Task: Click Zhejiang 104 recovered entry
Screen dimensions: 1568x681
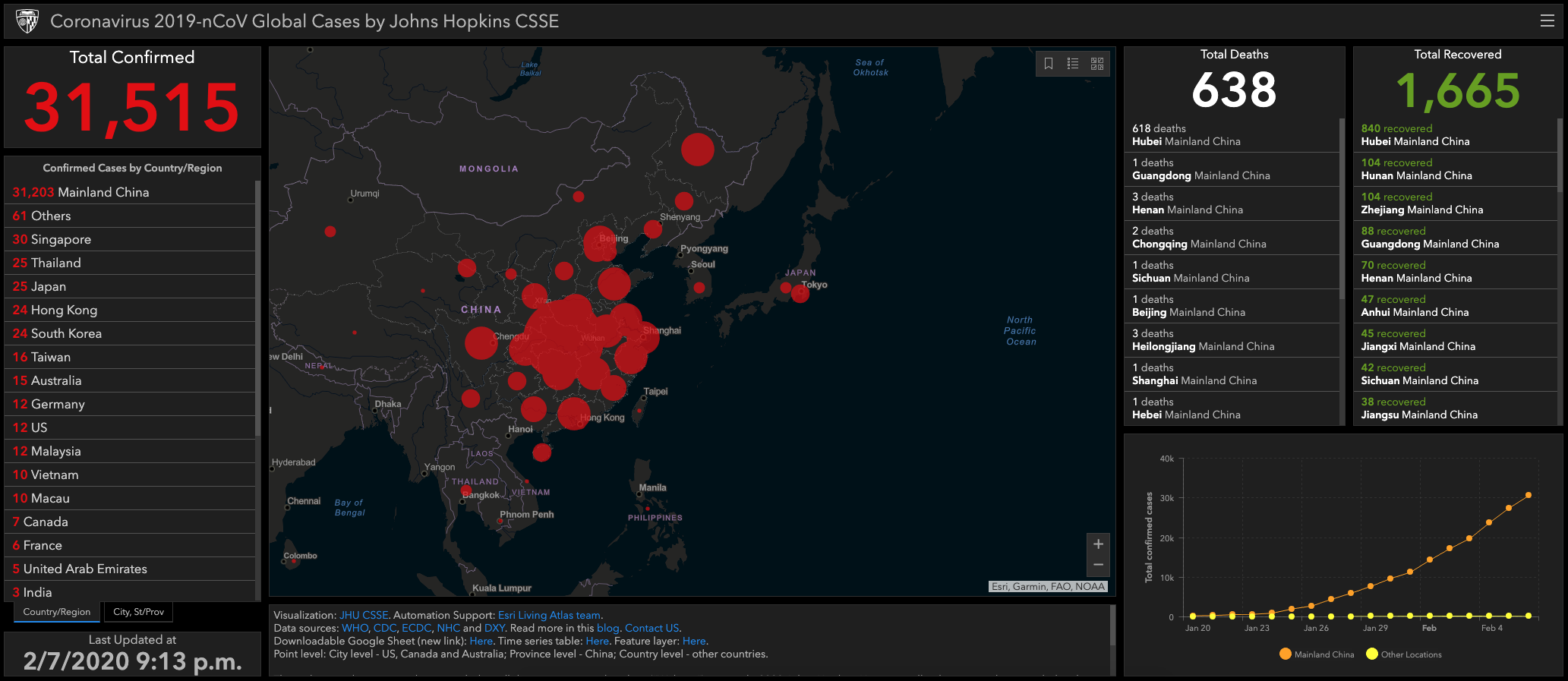Action: coord(1456,203)
